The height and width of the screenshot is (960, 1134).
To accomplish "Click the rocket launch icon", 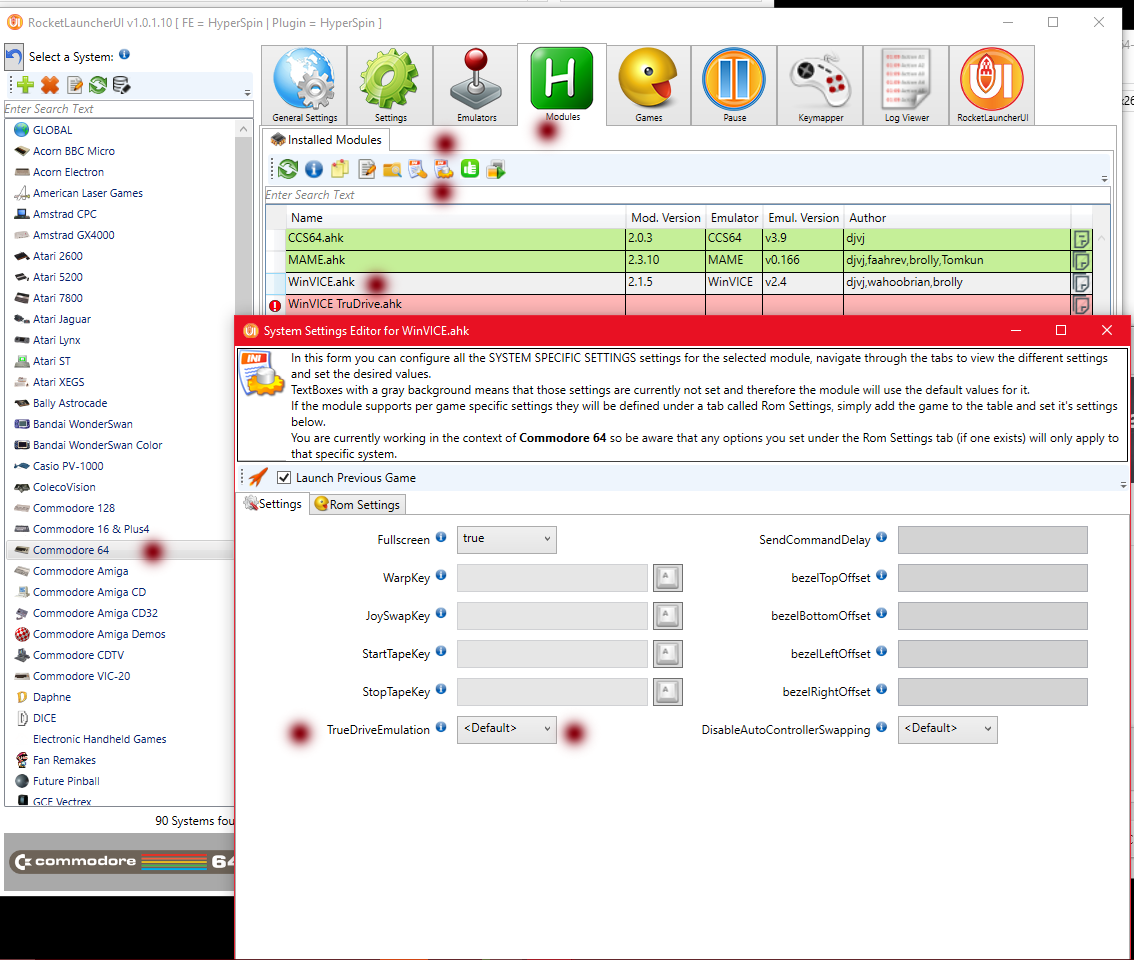I will tap(258, 478).
